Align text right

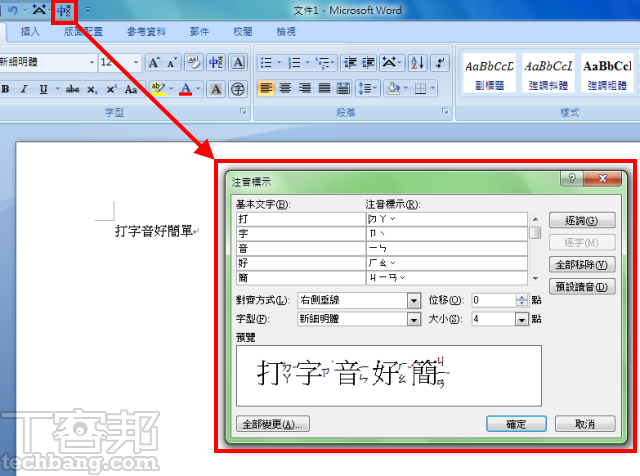[x=304, y=88]
